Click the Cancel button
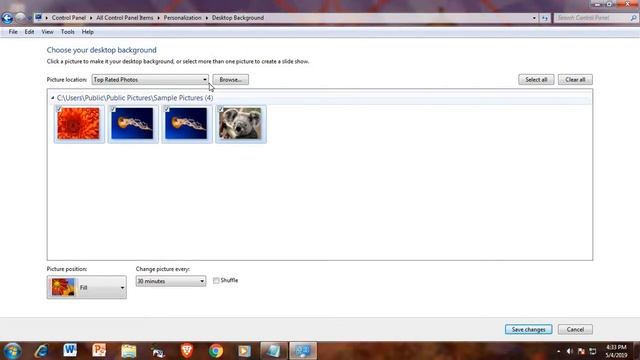 575,329
